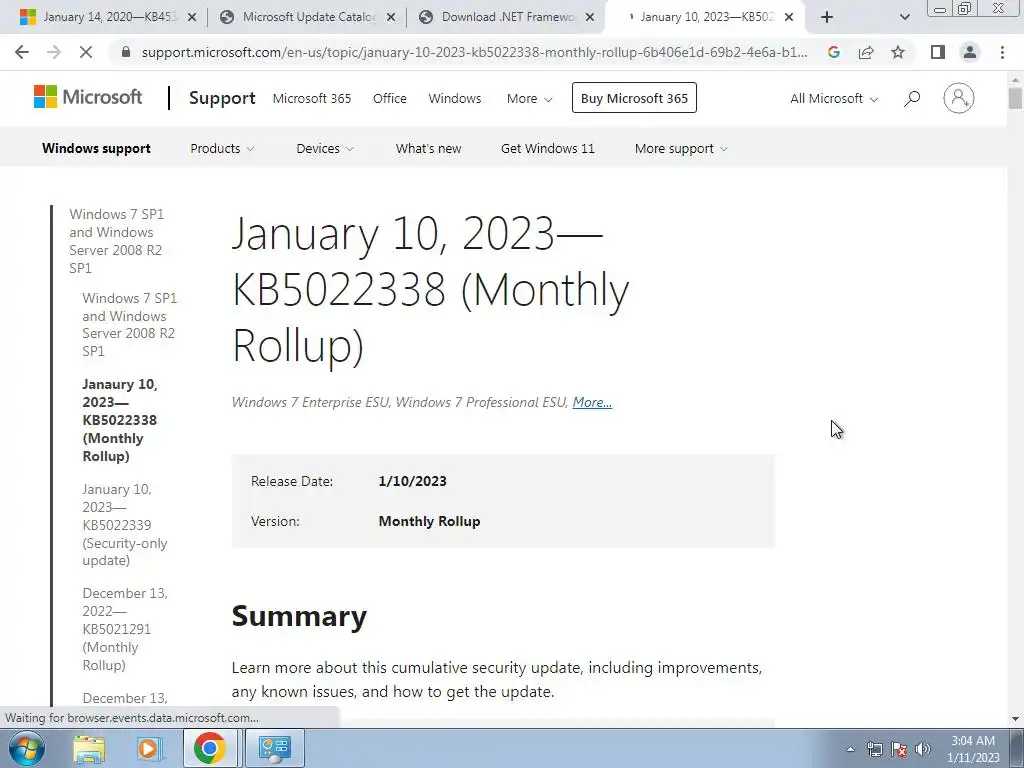Screen dimensions: 1024x768
Task: Close the January 10, 2023 tab
Action: [789, 18]
